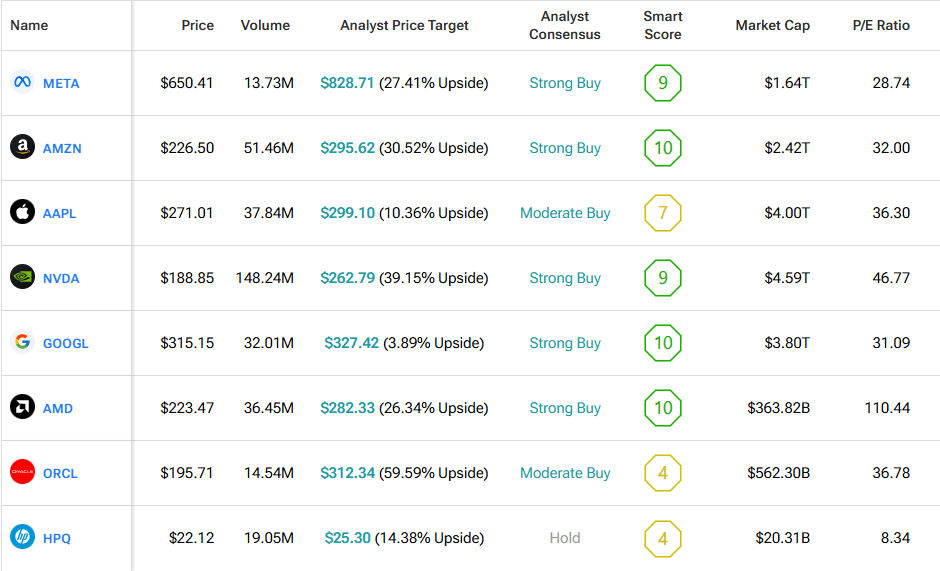Sort by Market Cap column header
The width and height of the screenshot is (940, 571).
[x=772, y=25]
